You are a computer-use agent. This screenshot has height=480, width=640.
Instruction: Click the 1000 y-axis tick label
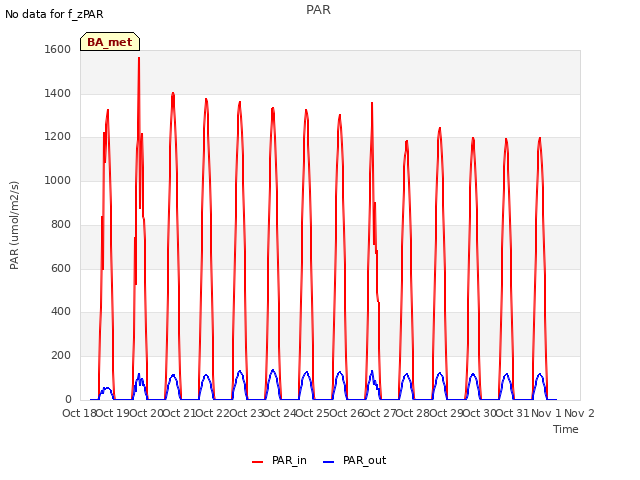point(58,180)
